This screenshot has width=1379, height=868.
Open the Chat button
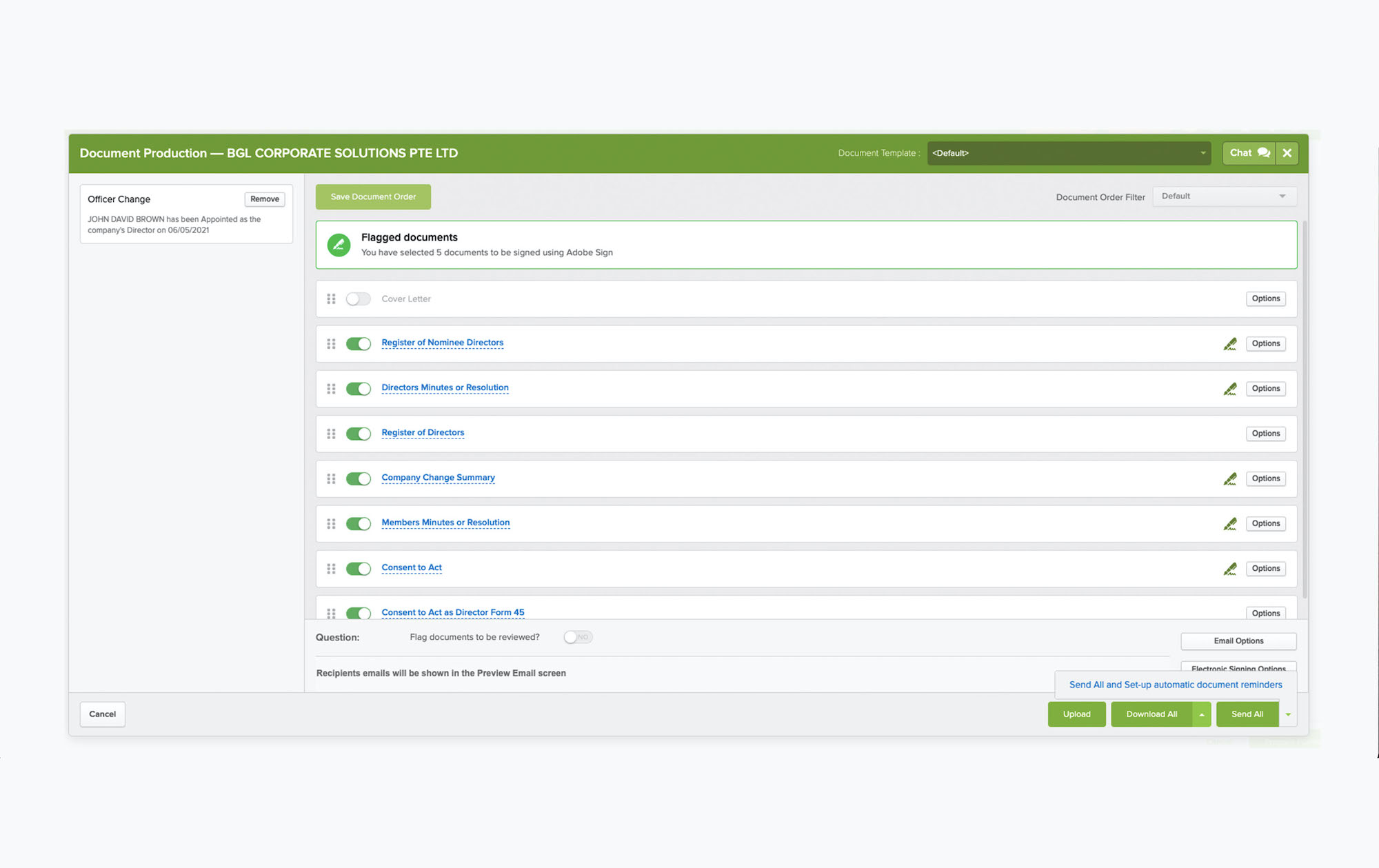pyautogui.click(x=1249, y=153)
